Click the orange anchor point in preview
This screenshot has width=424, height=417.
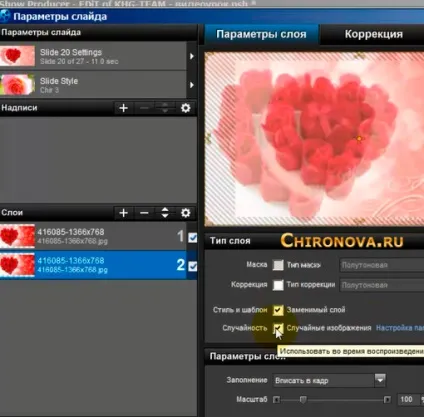[x=359, y=139]
